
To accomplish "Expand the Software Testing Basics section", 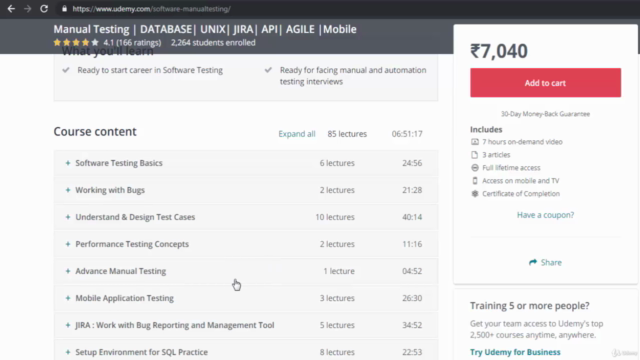I will [x=246, y=163].
